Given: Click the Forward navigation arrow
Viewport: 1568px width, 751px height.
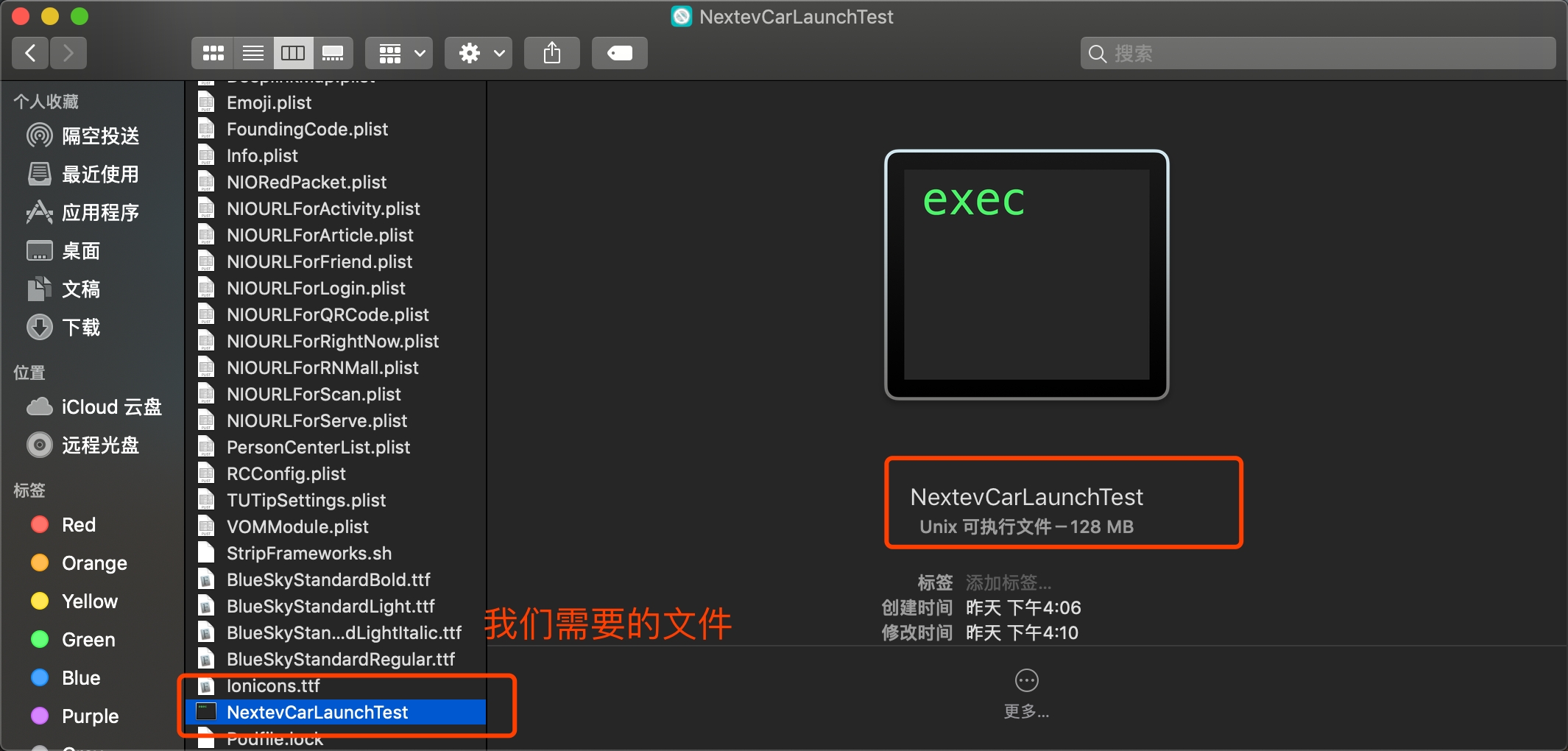Looking at the screenshot, I should click(68, 53).
